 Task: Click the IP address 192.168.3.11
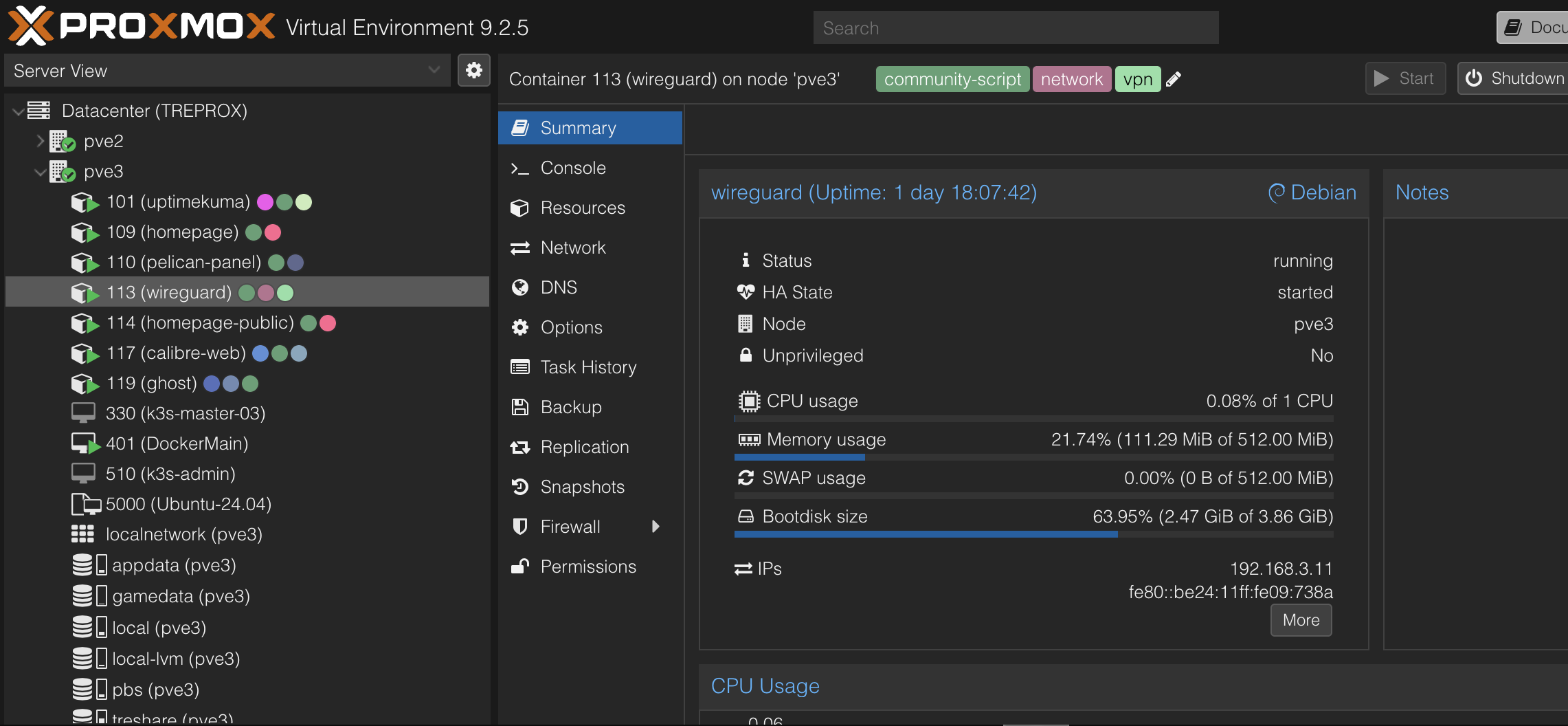tap(1281, 569)
